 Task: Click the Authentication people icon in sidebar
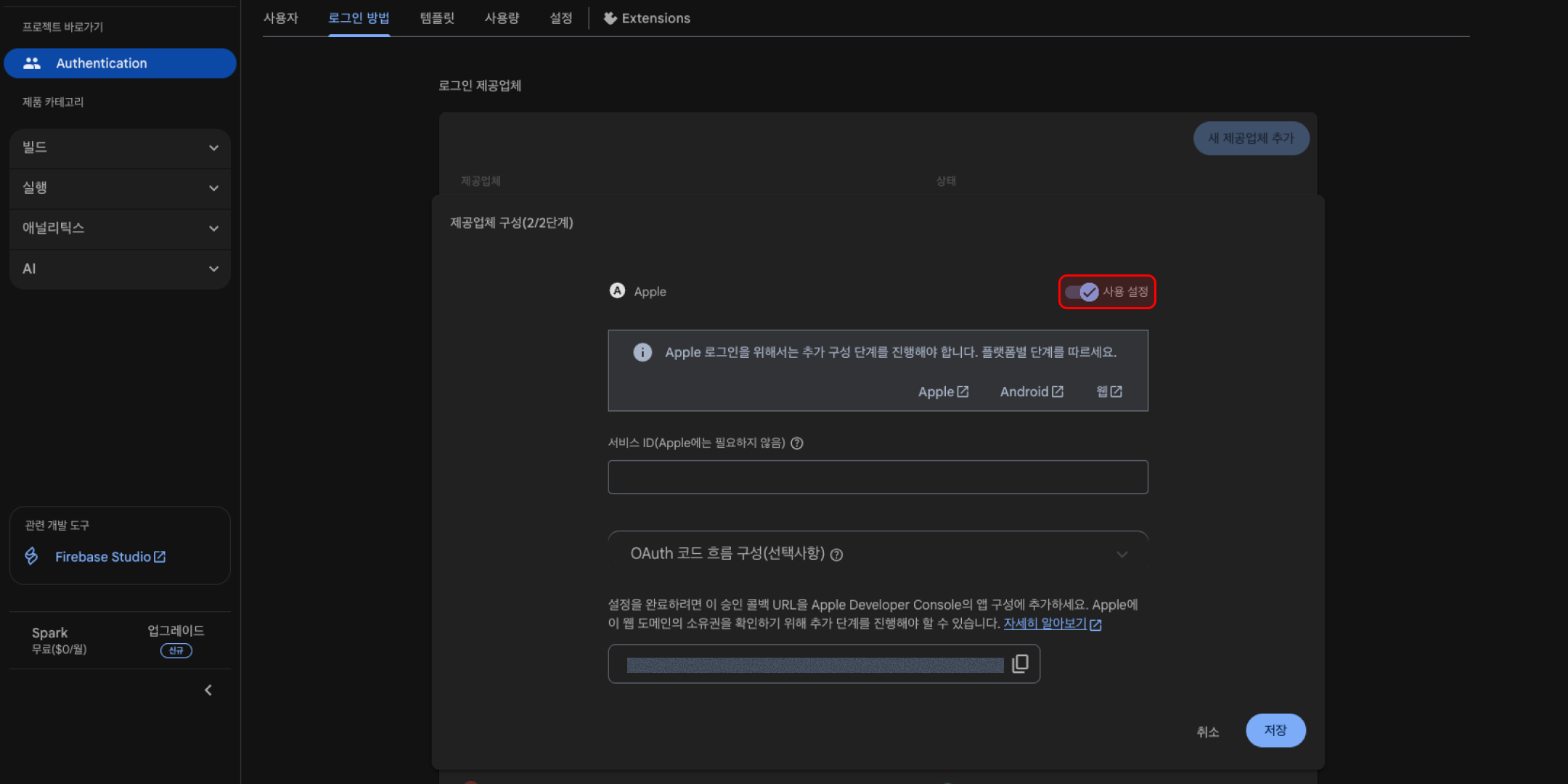point(32,63)
